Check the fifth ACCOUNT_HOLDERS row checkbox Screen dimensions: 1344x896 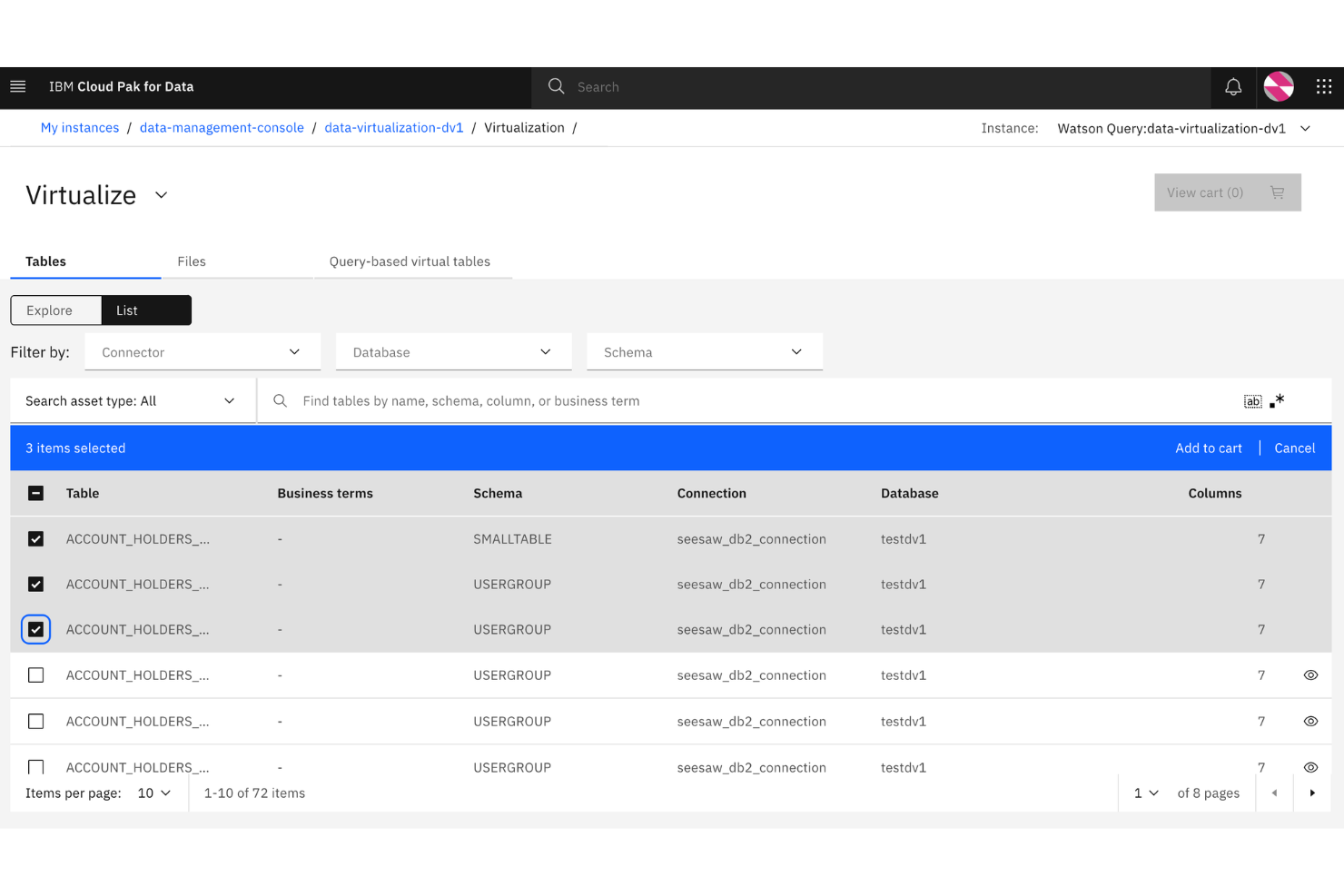[x=36, y=722]
